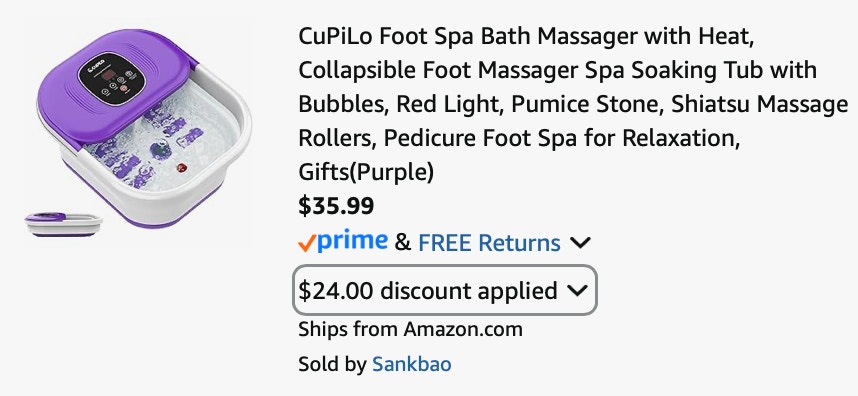Click the purple massage rollers in the tub
Screen dimensions: 858x396
(x=145, y=147)
